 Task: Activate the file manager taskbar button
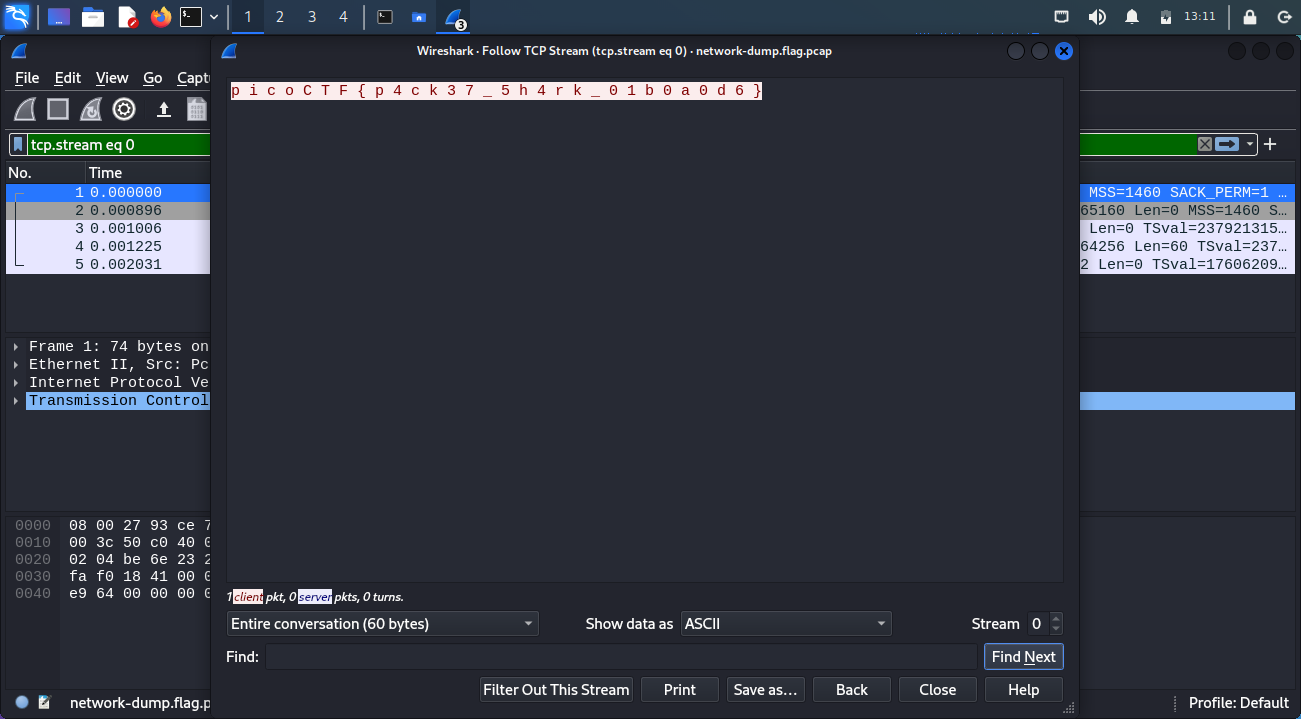tap(419, 17)
